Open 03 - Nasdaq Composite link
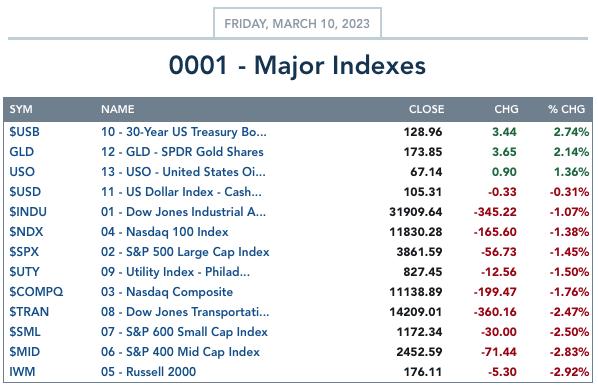 tap(167, 292)
